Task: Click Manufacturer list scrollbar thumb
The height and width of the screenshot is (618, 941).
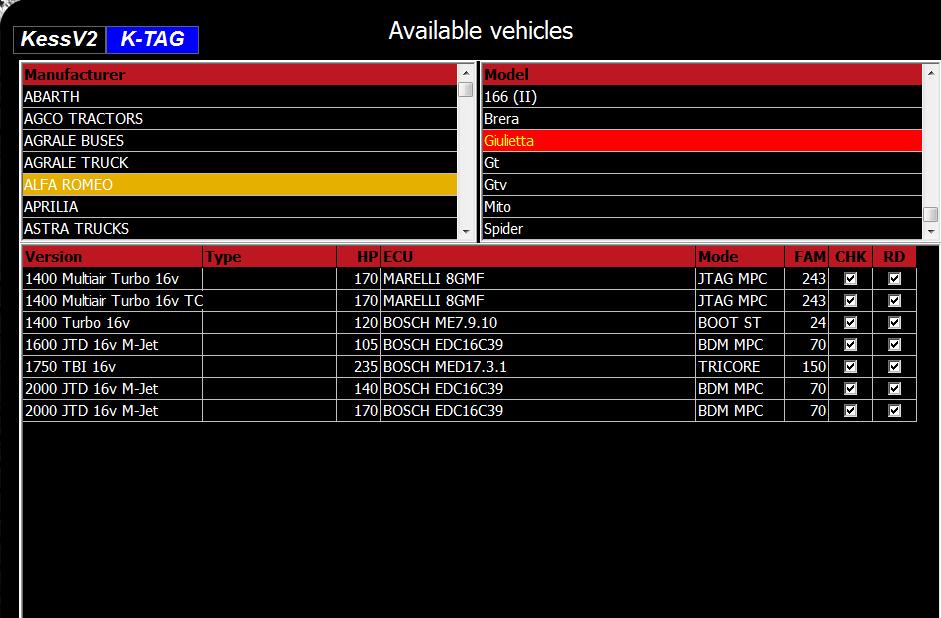Action: (x=466, y=89)
